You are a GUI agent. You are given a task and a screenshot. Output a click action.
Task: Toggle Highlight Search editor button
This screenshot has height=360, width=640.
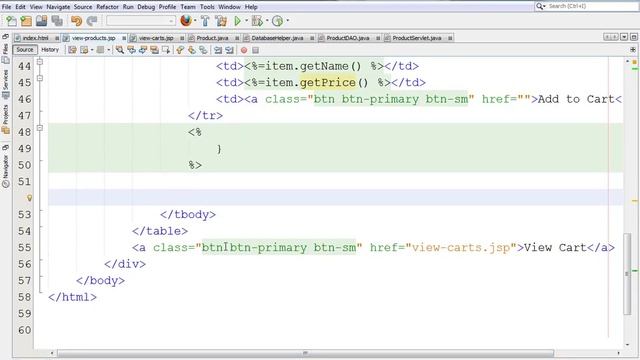(154, 50)
